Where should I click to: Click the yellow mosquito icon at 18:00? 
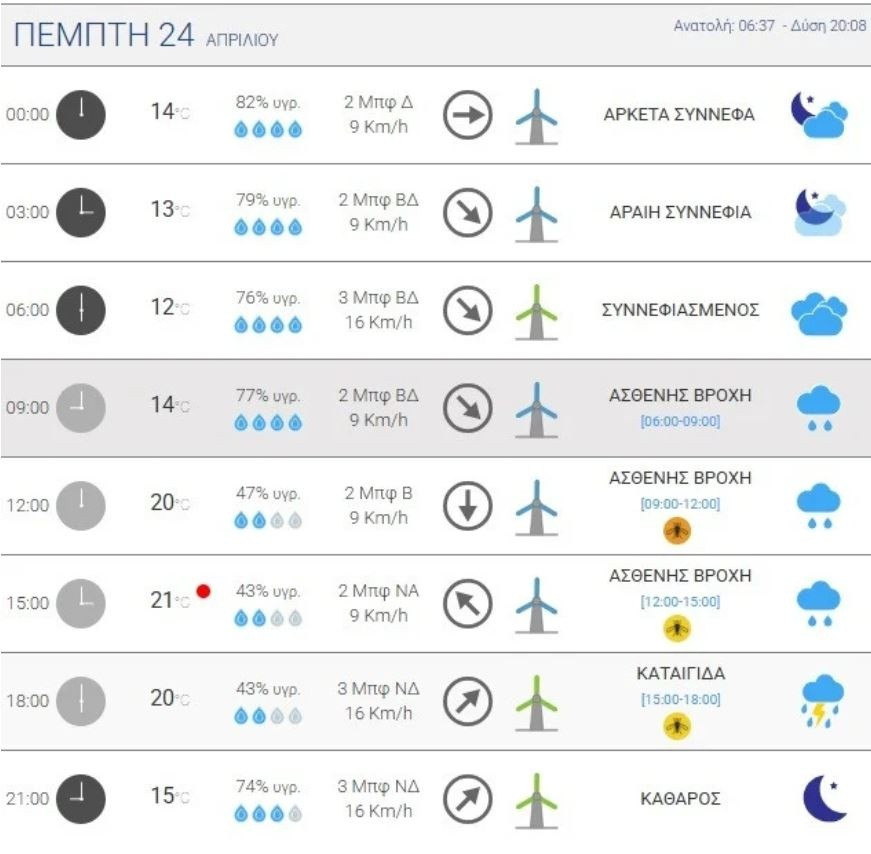point(678,726)
